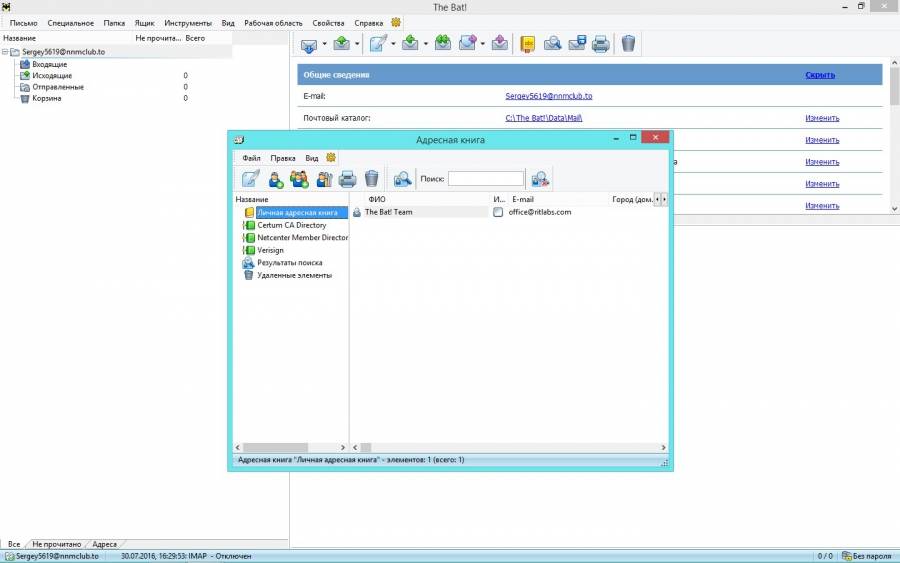Select the Certum CA Directory entry
The width and height of the screenshot is (900, 563).
pyautogui.click(x=291, y=225)
